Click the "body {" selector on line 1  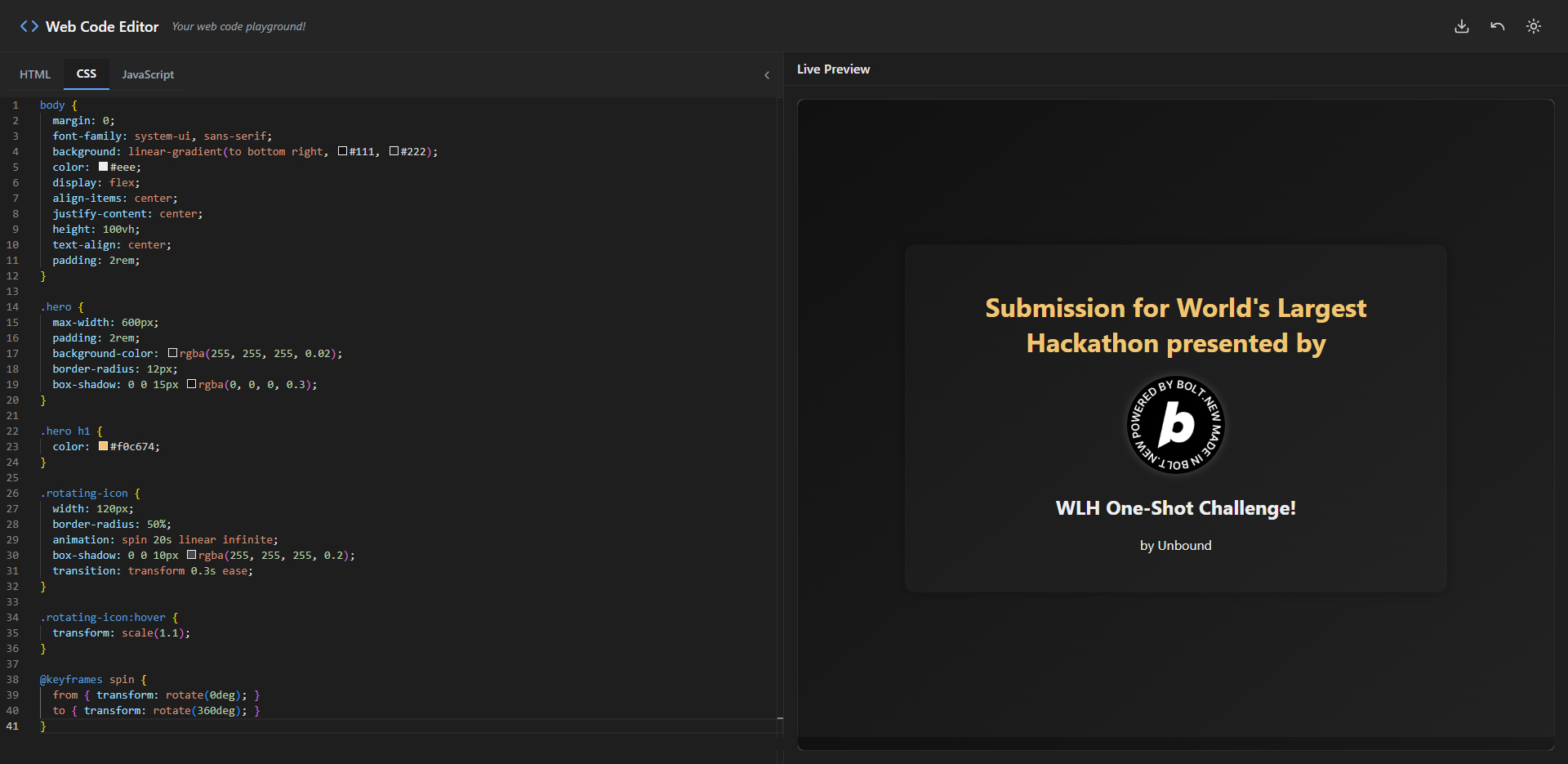(x=59, y=105)
